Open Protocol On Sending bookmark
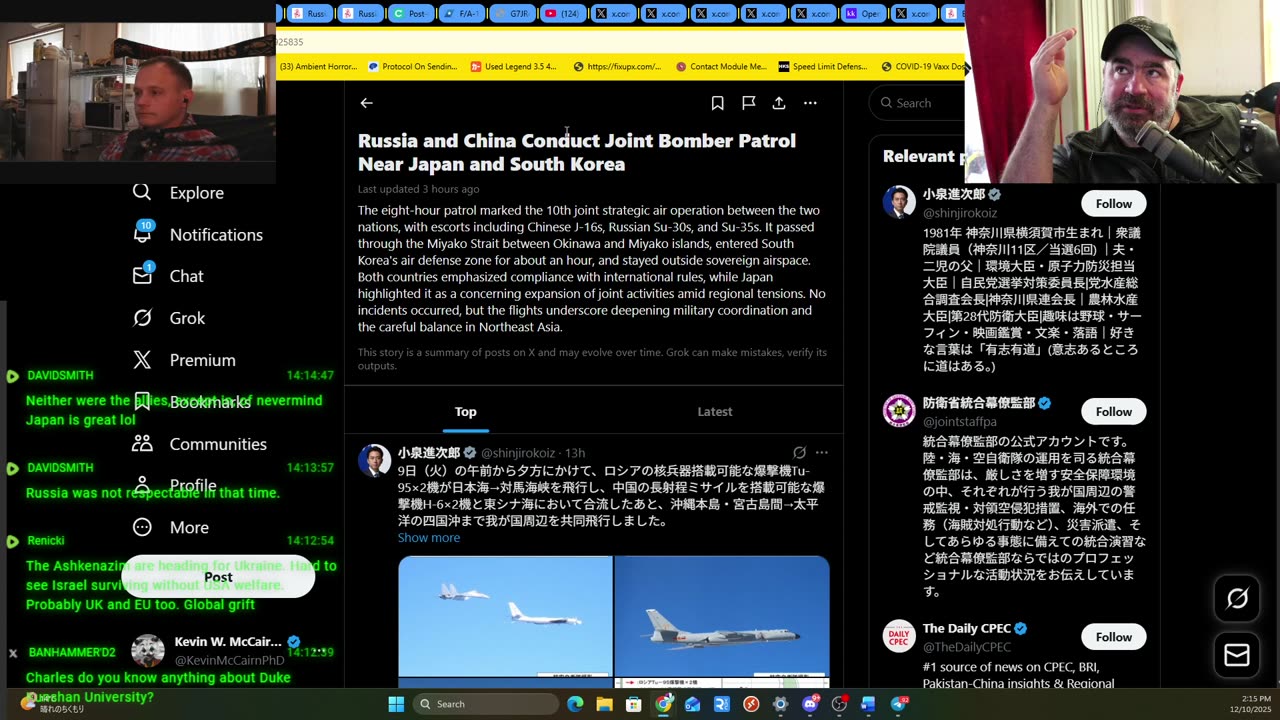1280x720 pixels. pos(413,67)
